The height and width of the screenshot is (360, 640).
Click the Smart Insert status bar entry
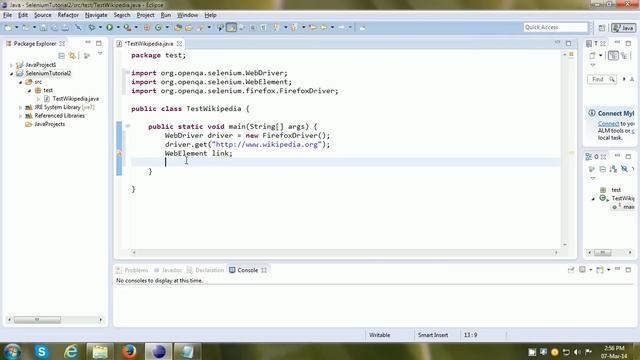point(433,335)
